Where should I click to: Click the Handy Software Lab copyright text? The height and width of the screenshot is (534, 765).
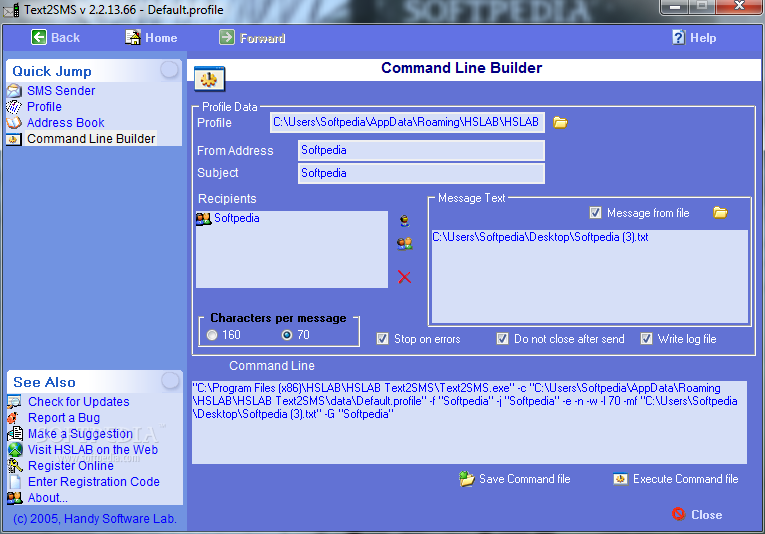[x=95, y=518]
